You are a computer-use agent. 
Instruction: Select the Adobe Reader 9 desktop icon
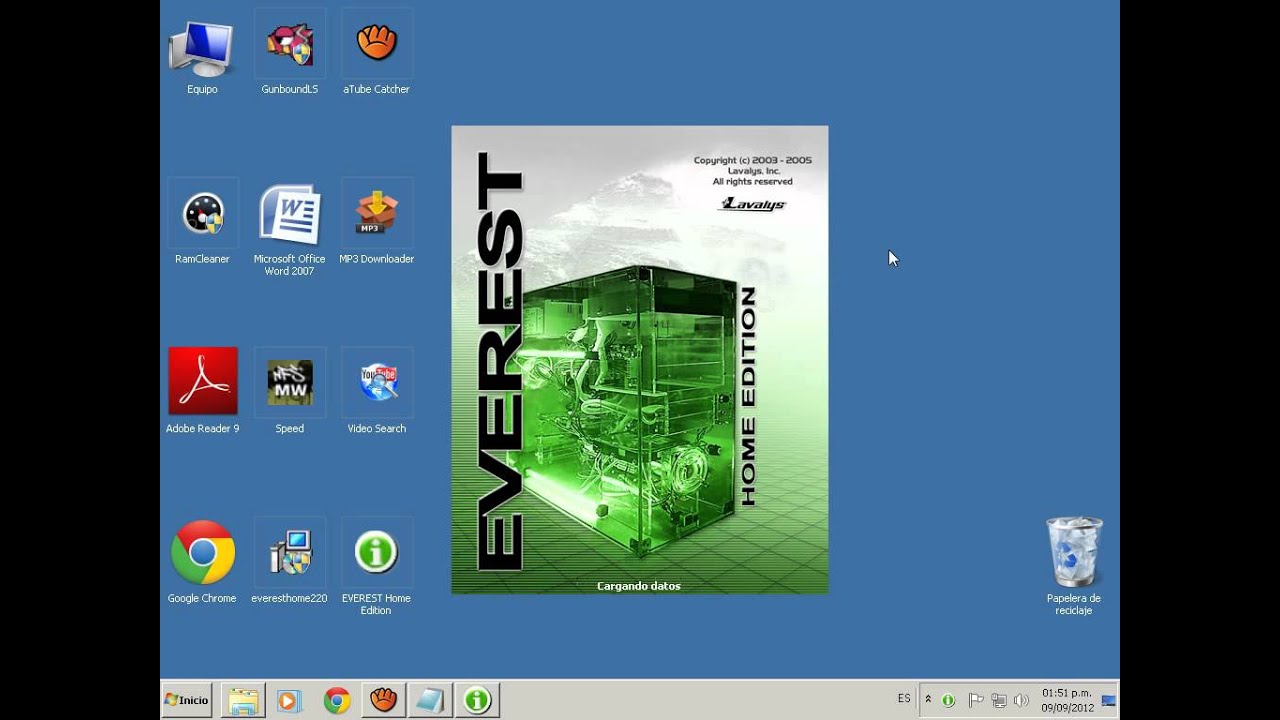point(203,392)
